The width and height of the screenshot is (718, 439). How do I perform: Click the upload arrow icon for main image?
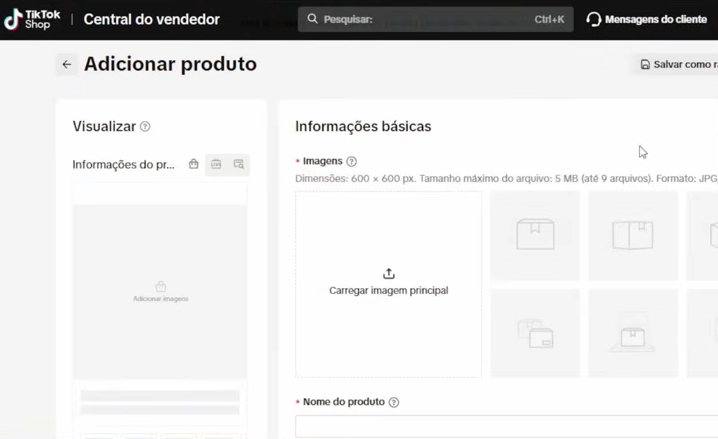pos(389,273)
